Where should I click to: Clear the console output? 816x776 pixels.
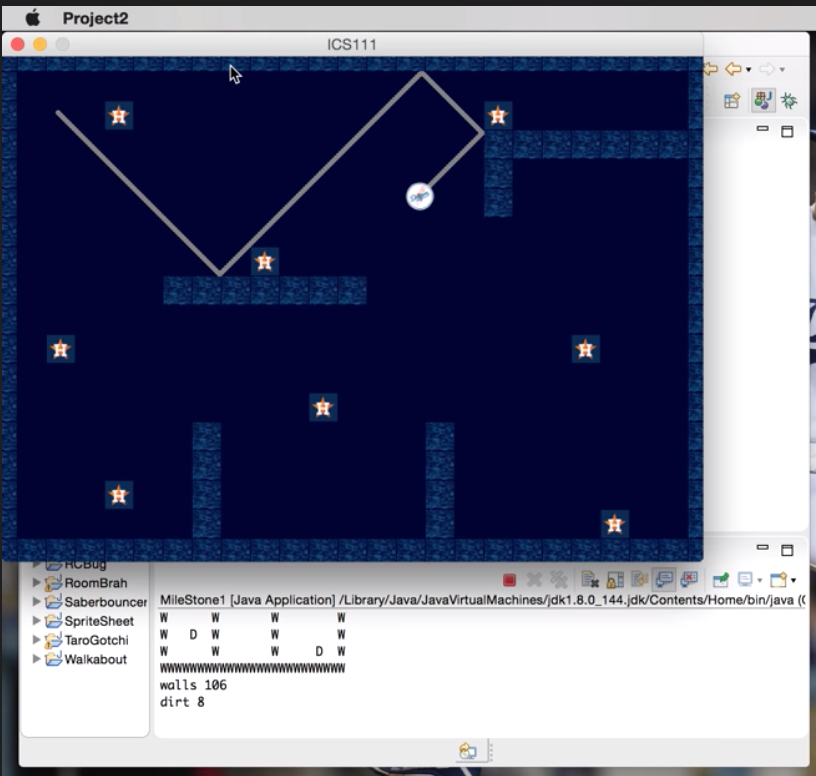click(x=590, y=579)
